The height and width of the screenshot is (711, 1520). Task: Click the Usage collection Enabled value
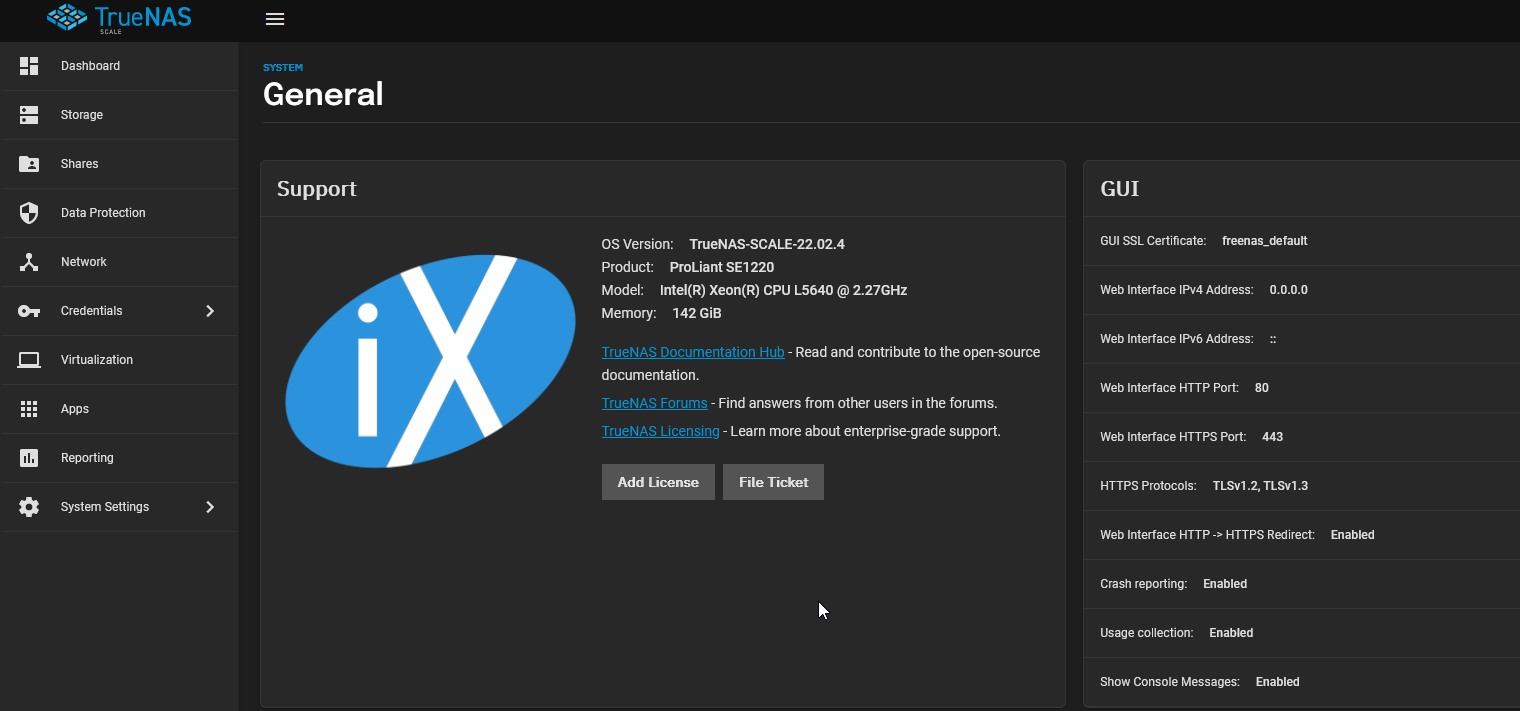(x=1231, y=633)
